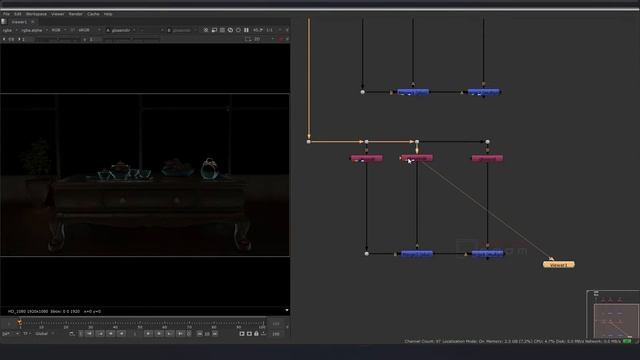Select the upper-left blue merge node
Screen dimensions: 640x360
(x=413, y=92)
